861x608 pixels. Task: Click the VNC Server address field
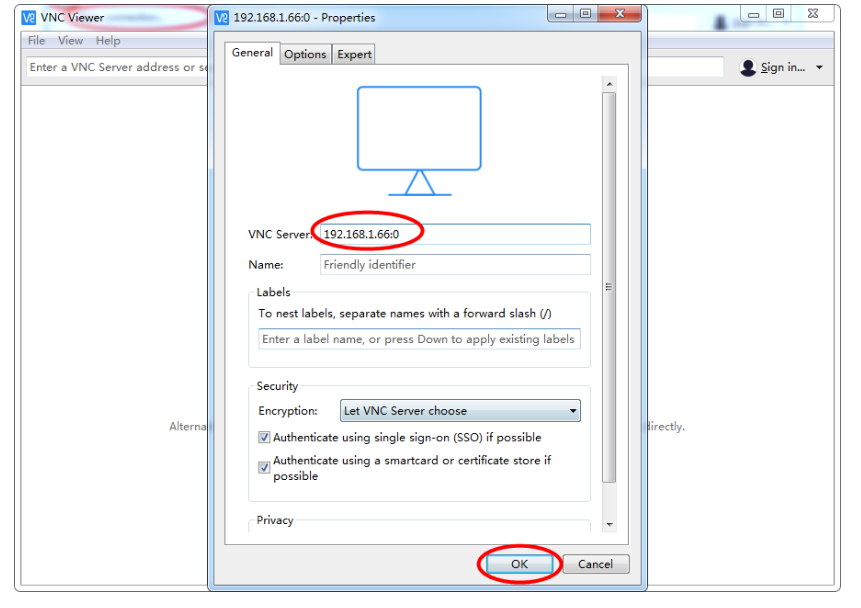pyautogui.click(x=455, y=234)
